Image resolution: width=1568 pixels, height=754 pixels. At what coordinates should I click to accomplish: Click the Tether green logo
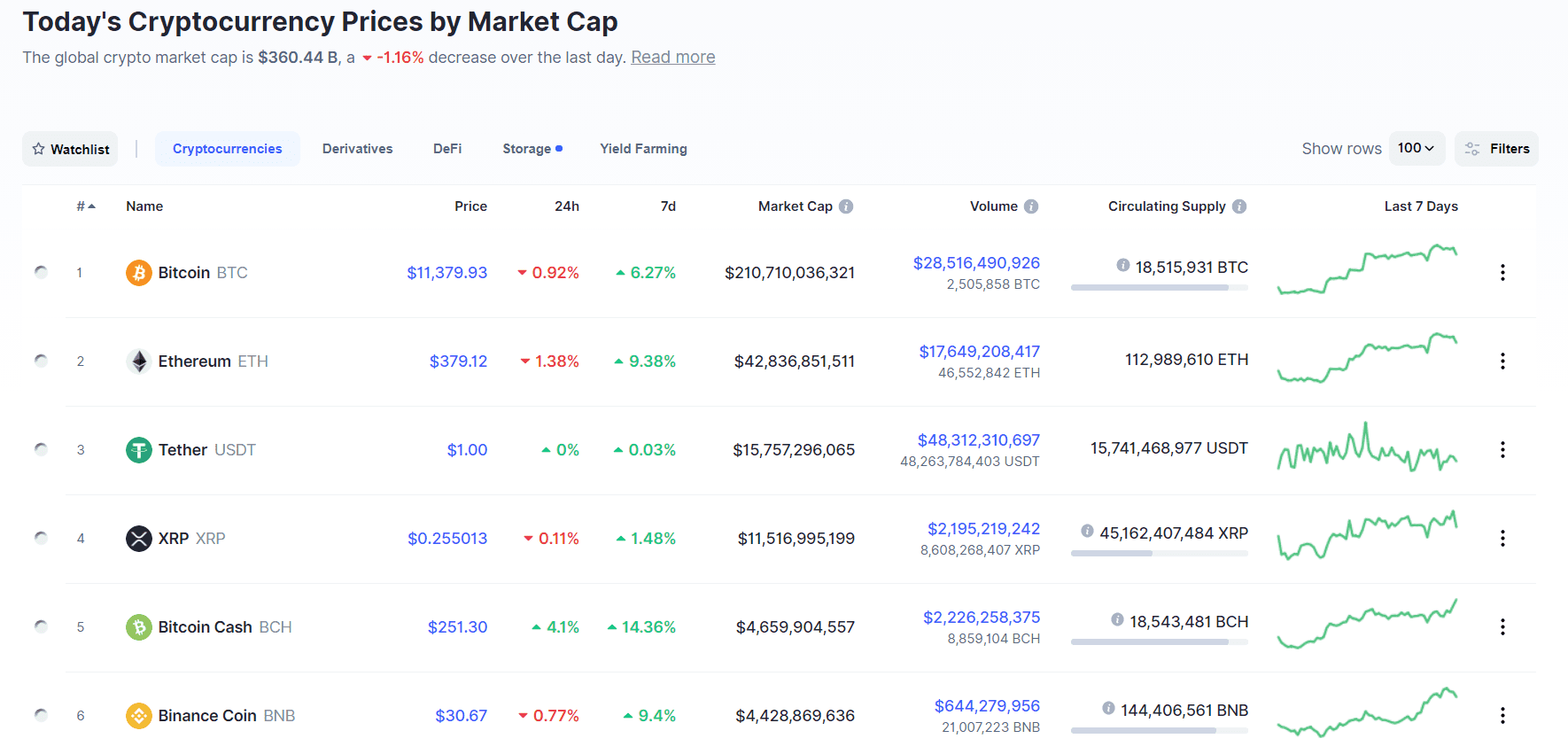(138, 450)
